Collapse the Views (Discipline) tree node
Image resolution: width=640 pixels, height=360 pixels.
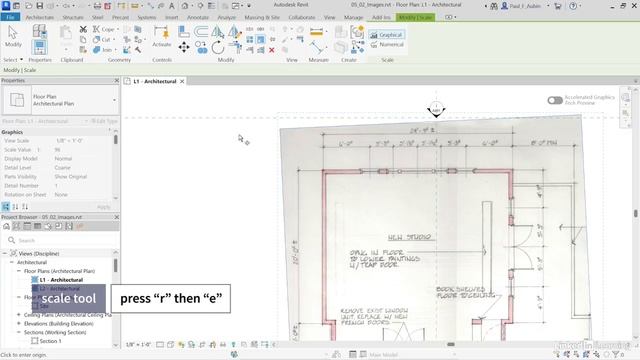[x=4, y=253]
